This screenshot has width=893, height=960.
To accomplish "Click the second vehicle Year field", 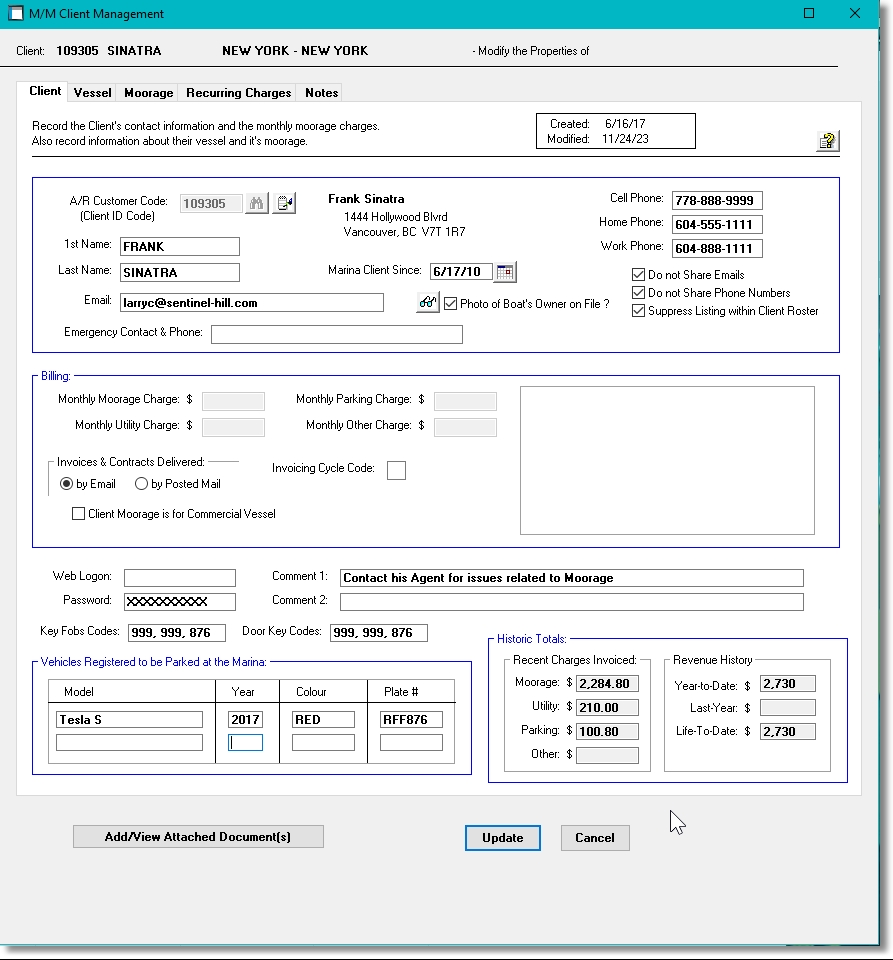I will 245,741.
